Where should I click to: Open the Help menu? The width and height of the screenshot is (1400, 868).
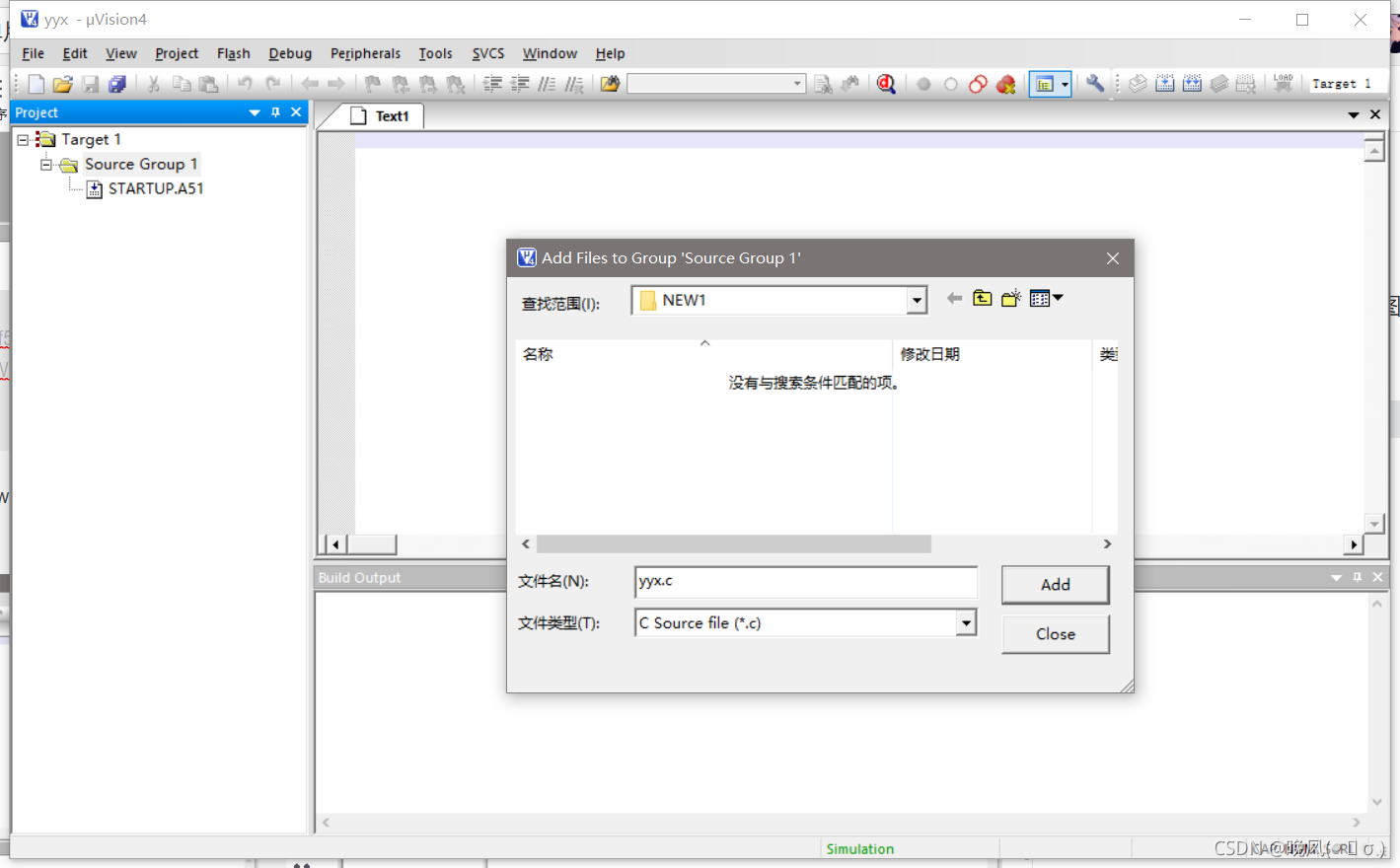coord(610,53)
